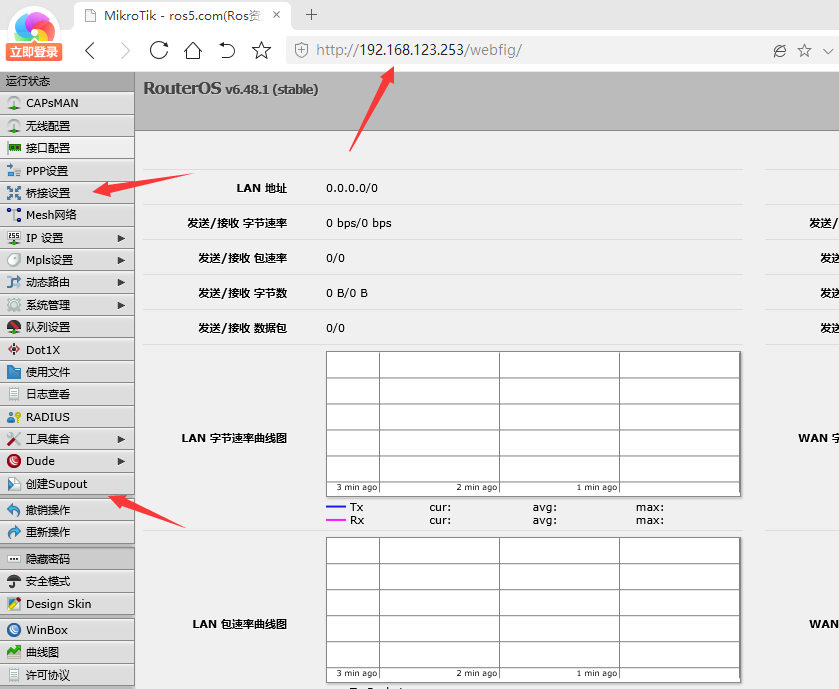
Task: Expand Mpls设置 submenu arrow
Action: 121,260
